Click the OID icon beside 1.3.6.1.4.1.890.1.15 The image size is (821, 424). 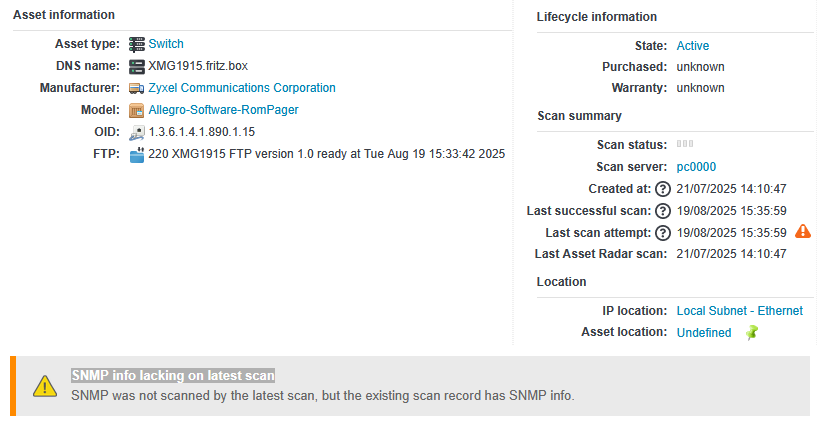(137, 132)
